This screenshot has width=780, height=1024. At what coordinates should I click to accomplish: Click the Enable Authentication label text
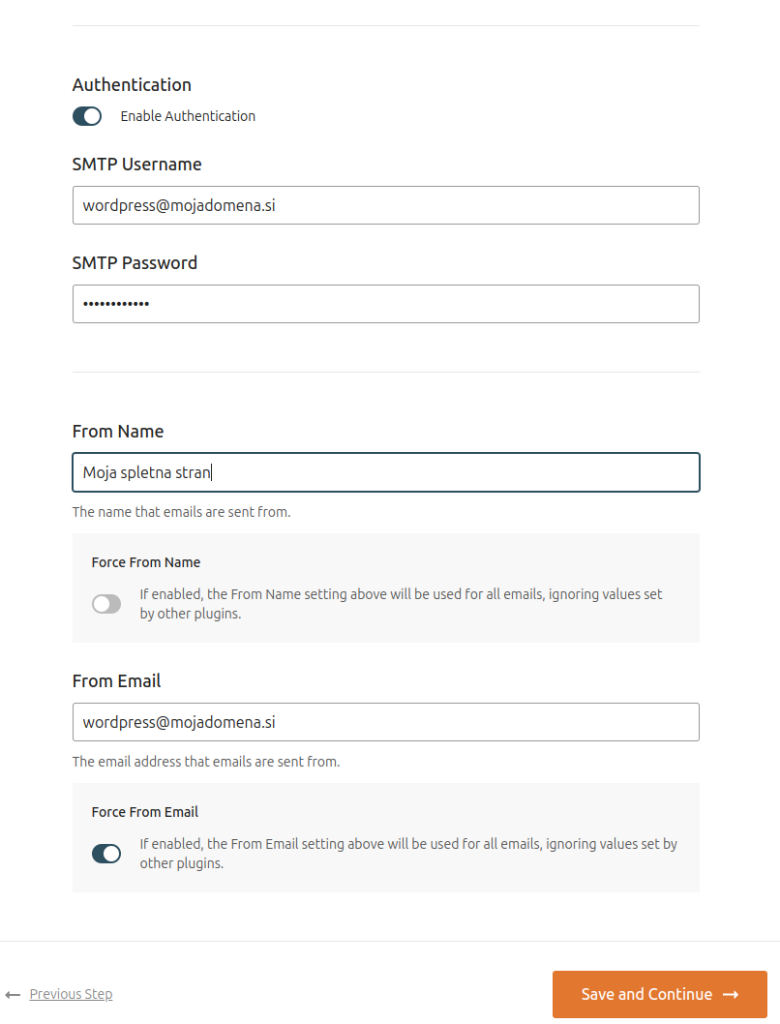[187, 116]
